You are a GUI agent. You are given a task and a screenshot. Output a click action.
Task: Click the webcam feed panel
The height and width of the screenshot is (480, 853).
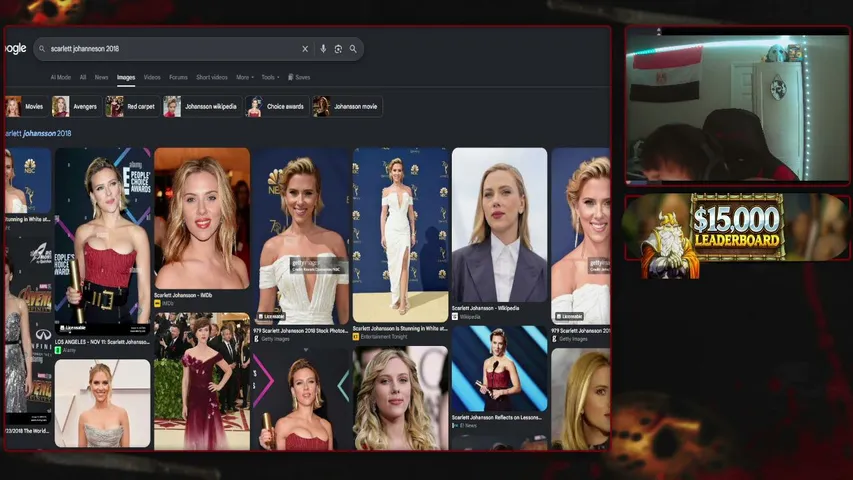[737, 107]
